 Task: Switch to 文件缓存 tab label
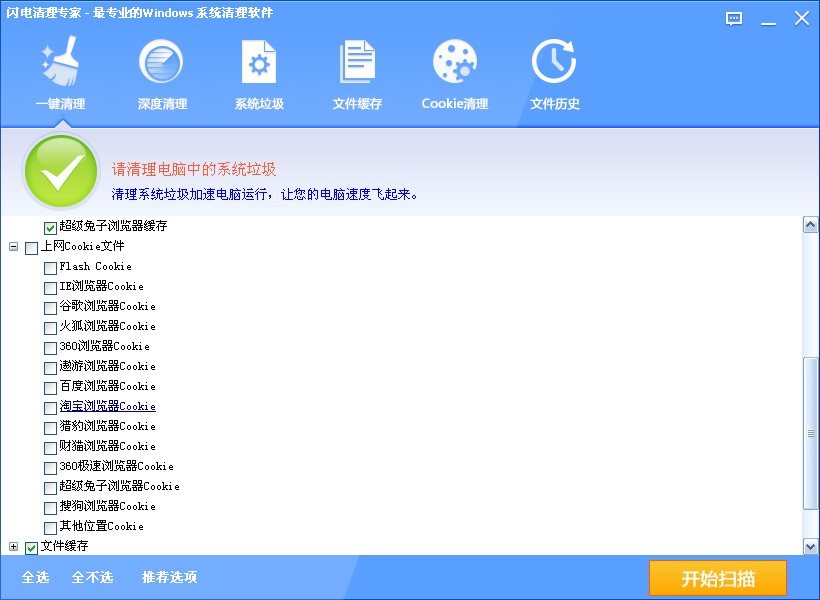(x=357, y=104)
